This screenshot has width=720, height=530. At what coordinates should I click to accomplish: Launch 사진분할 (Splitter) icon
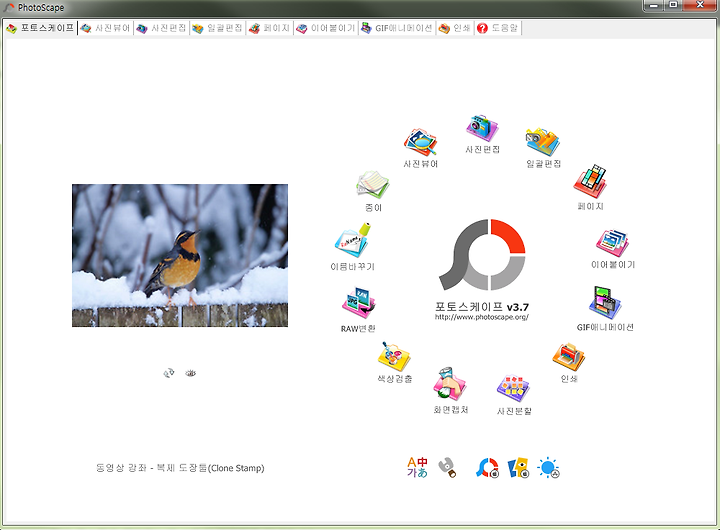(x=513, y=389)
